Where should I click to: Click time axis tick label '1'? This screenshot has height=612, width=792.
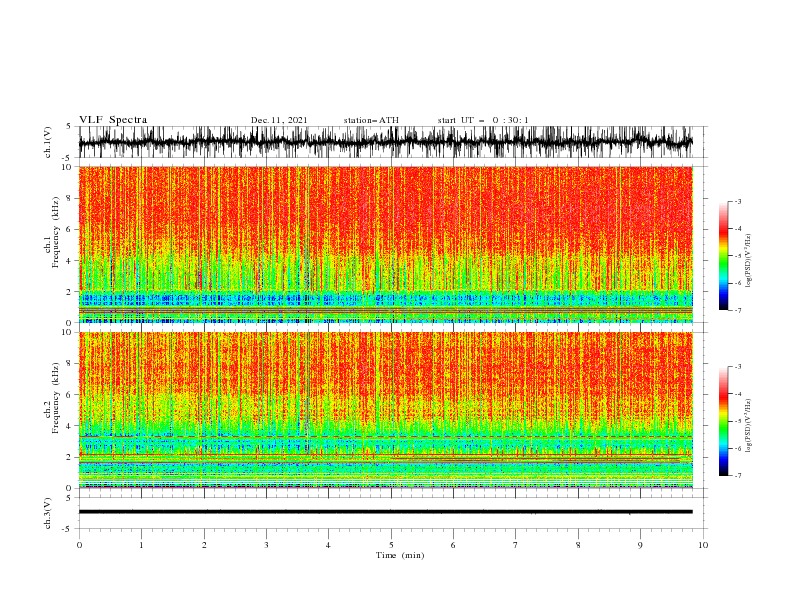pos(141,545)
